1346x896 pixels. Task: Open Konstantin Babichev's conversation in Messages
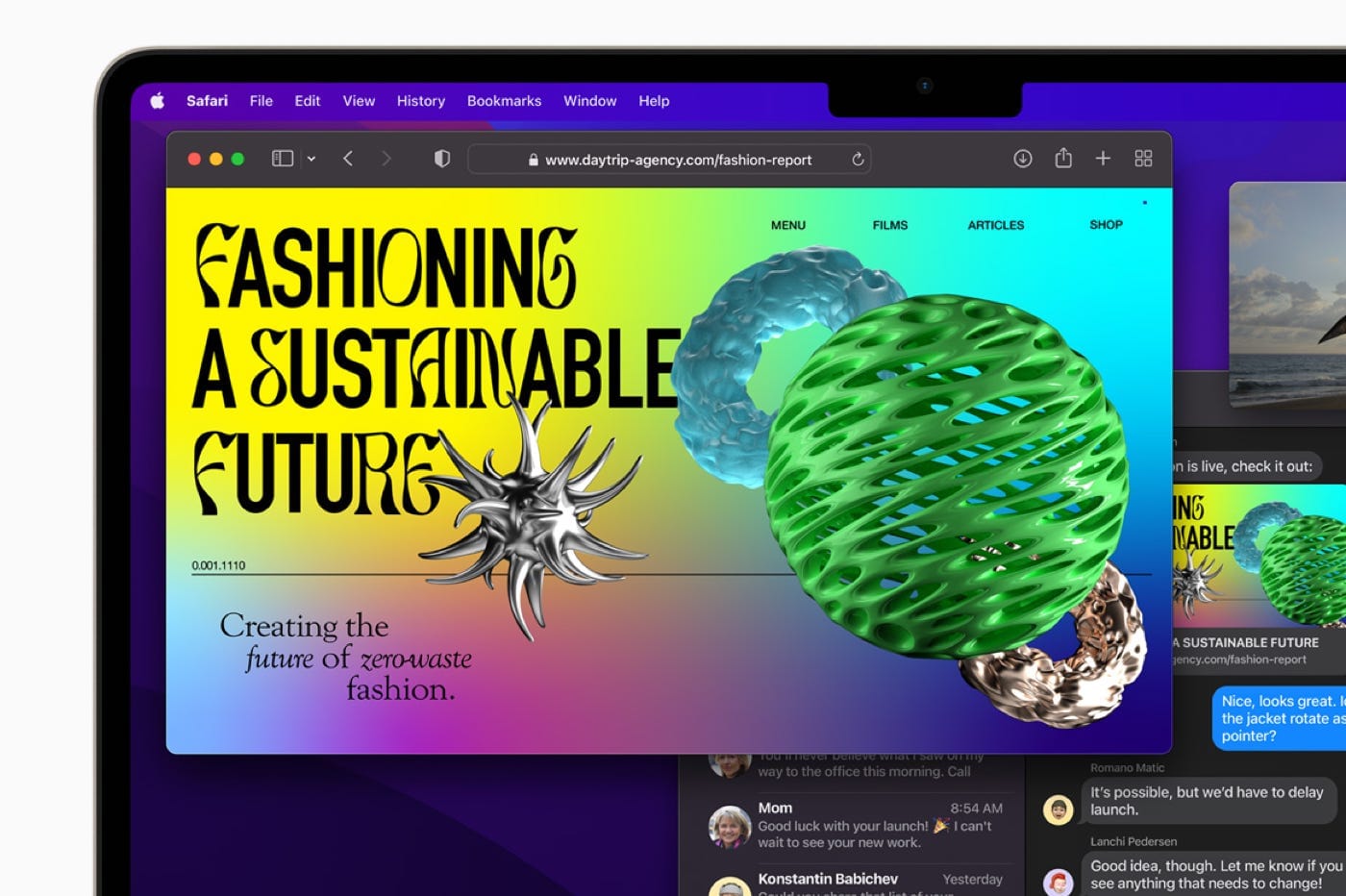pos(854,881)
